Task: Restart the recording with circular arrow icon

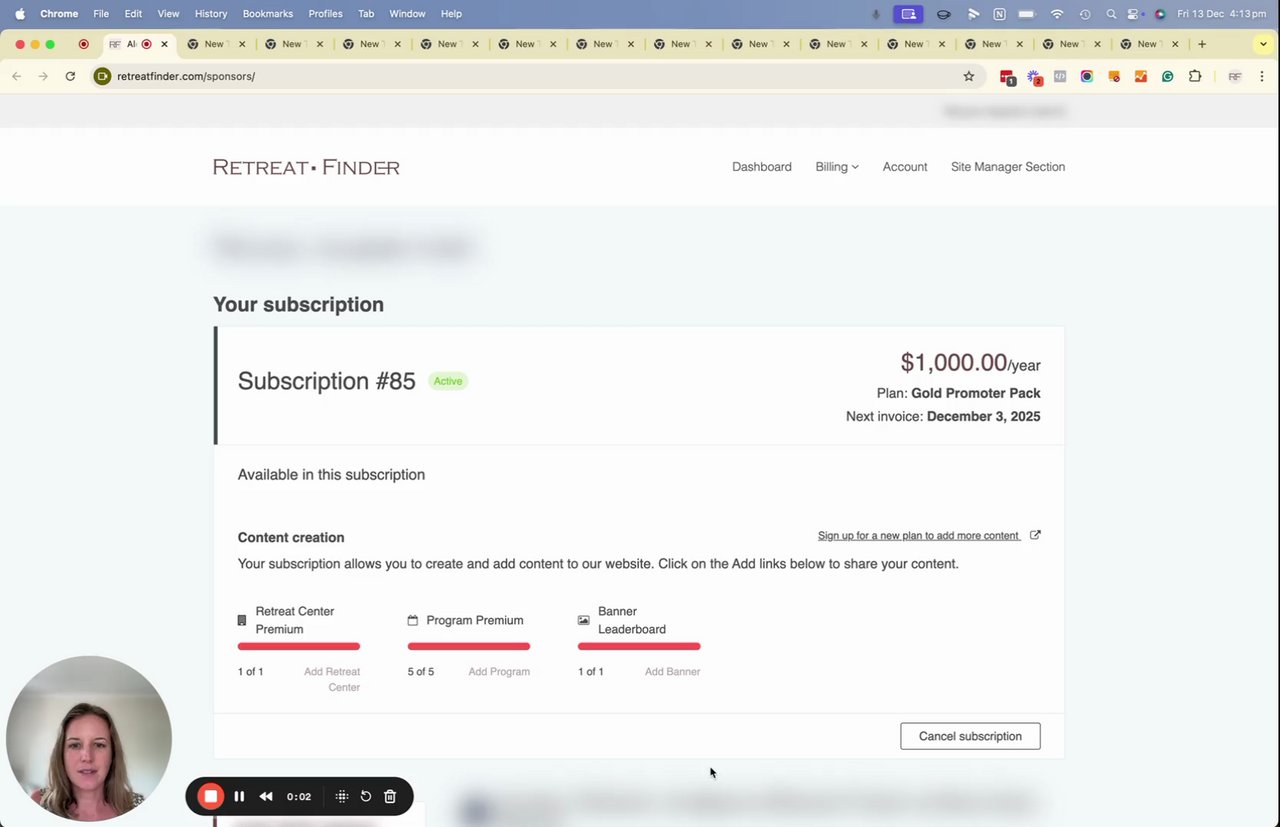Action: 366,796
